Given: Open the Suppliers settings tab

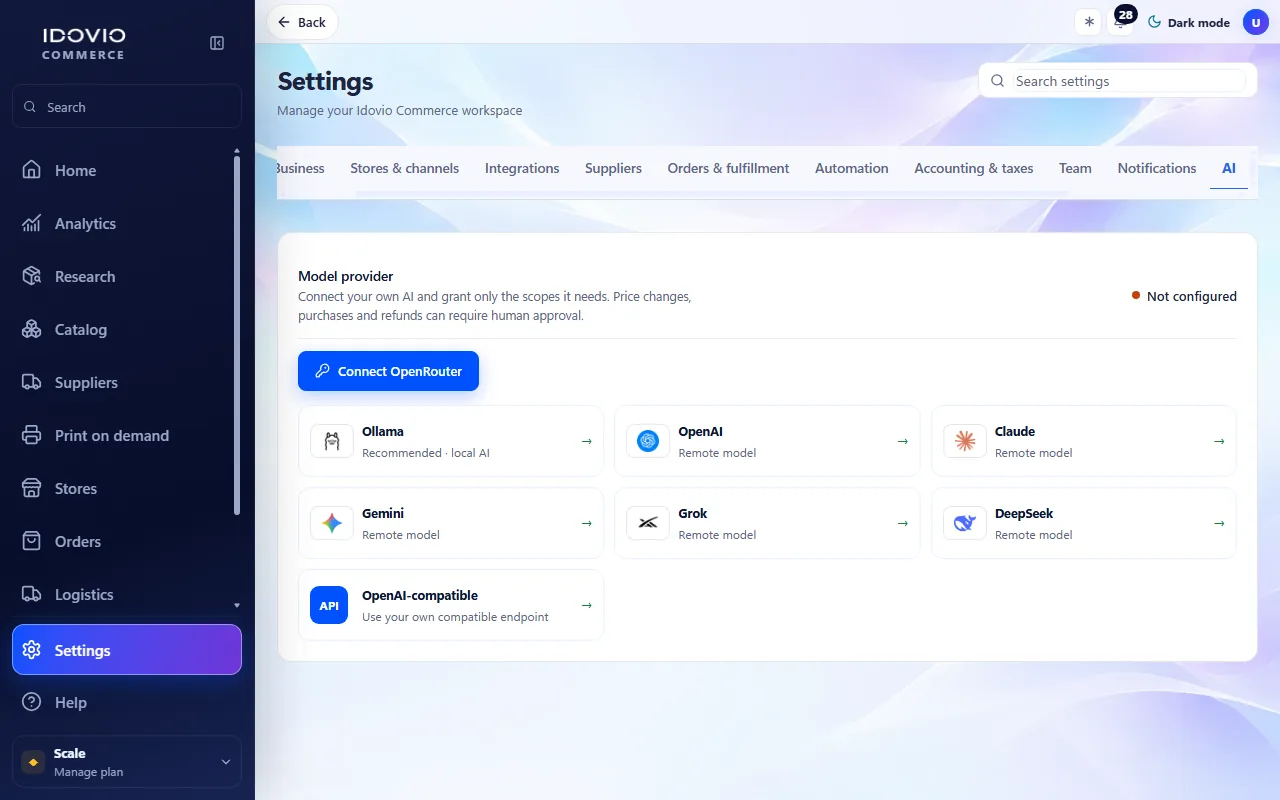Looking at the screenshot, I should tap(614, 168).
